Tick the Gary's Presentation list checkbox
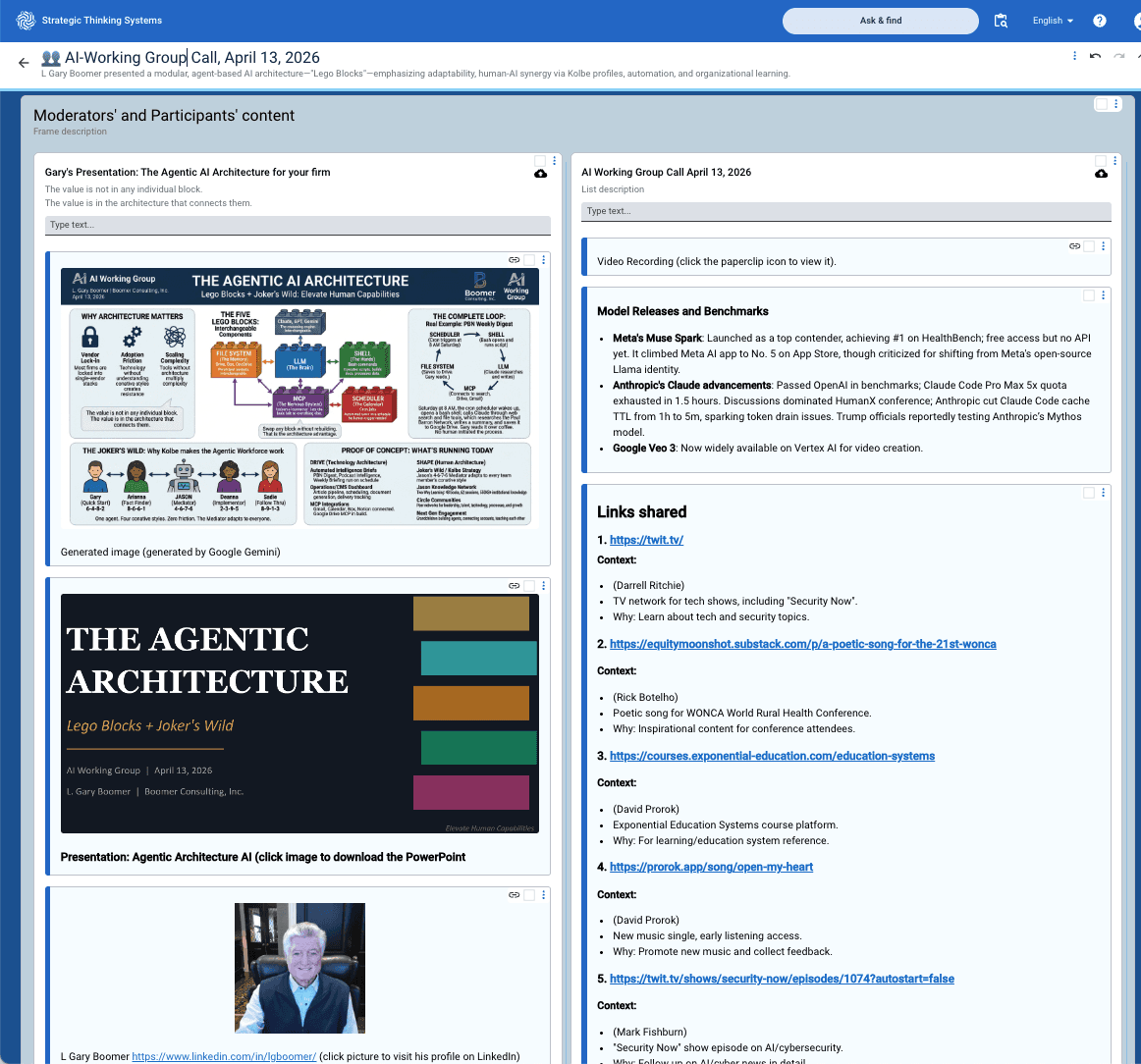 [x=540, y=161]
